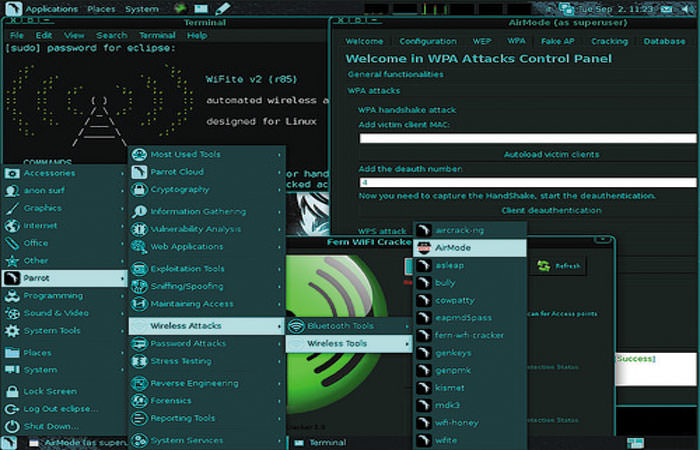Image resolution: width=700 pixels, height=450 pixels.
Task: Expand the Information Gathering category
Action: [x=197, y=211]
